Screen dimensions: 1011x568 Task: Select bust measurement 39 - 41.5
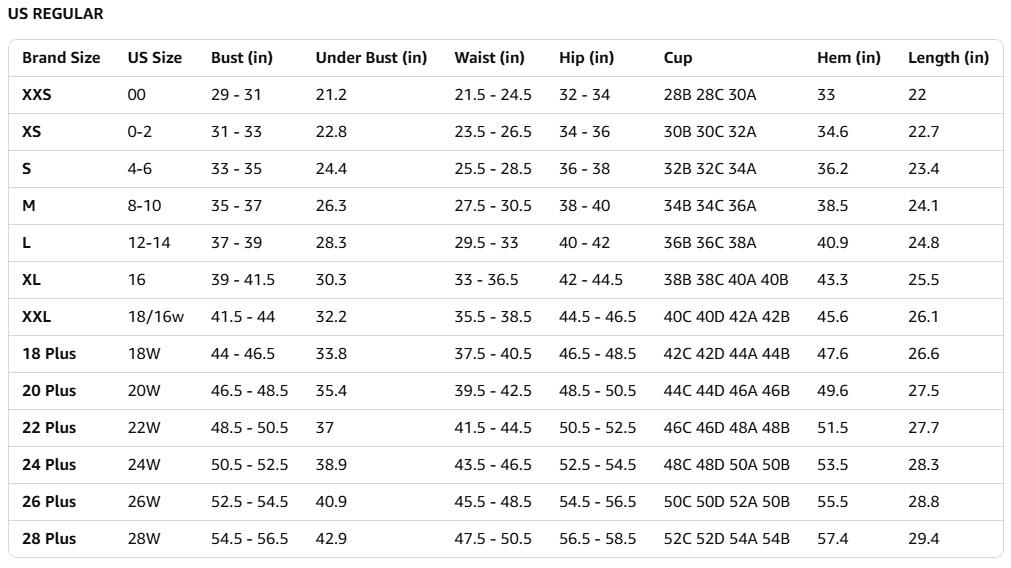[x=243, y=280]
